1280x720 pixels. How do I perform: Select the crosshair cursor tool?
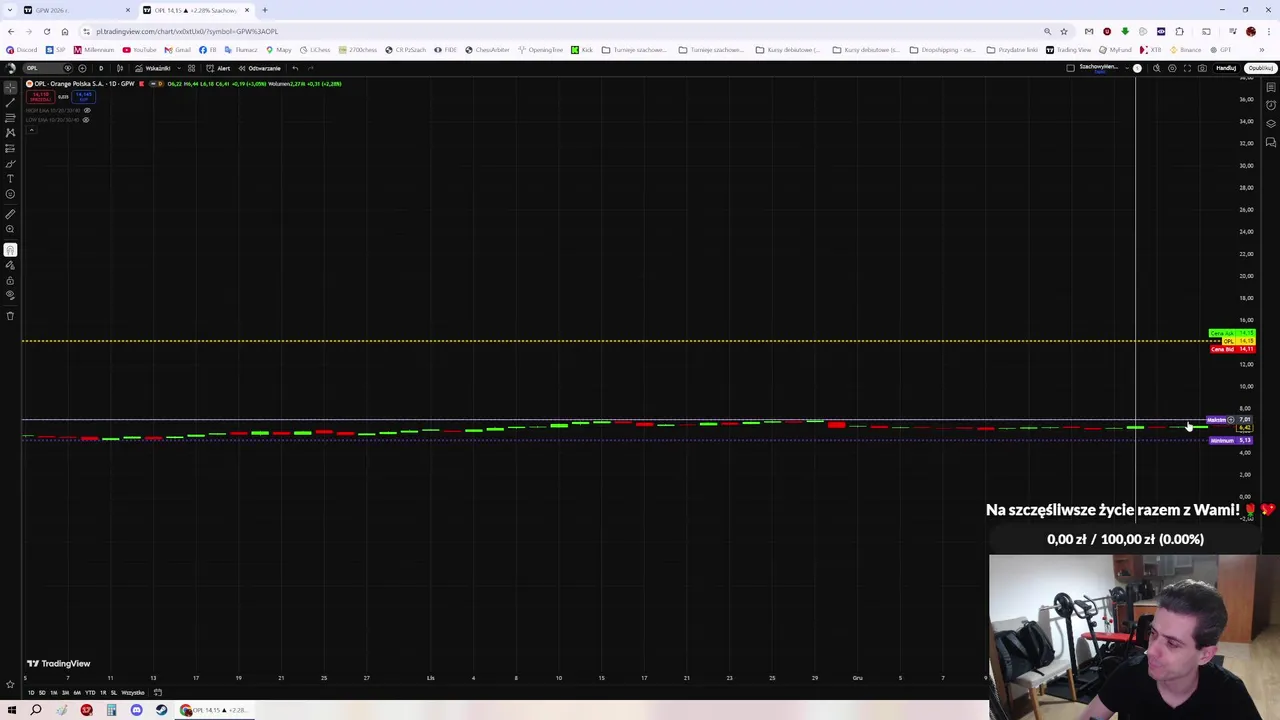point(10,87)
